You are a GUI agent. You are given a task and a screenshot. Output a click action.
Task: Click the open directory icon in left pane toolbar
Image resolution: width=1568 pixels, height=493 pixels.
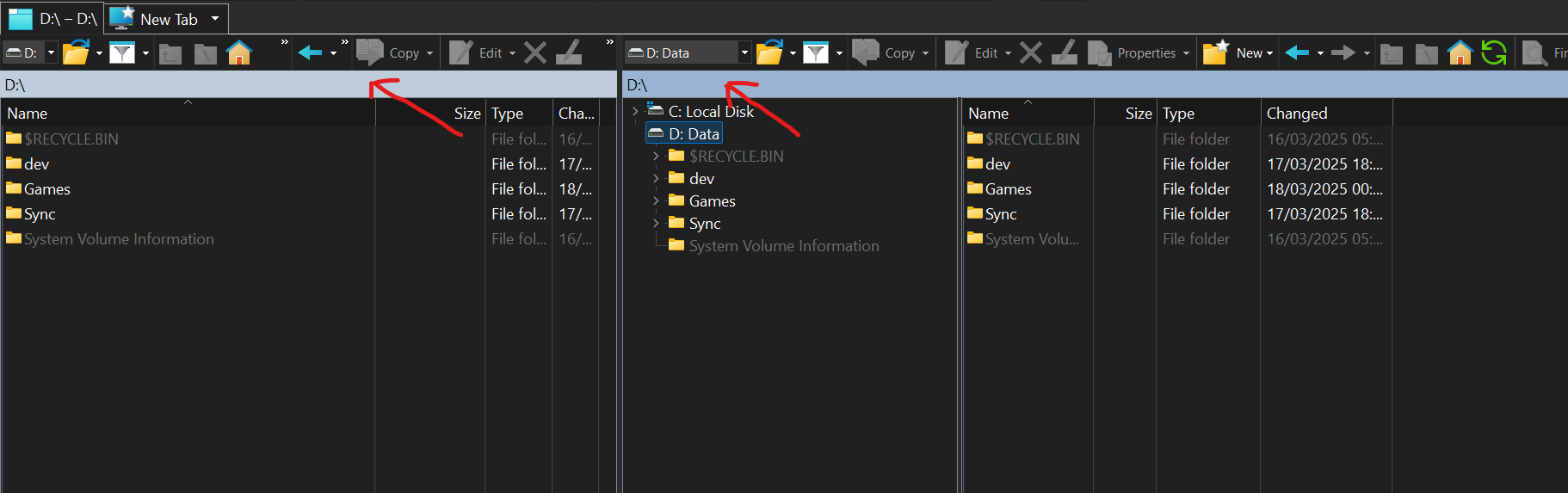[76, 53]
